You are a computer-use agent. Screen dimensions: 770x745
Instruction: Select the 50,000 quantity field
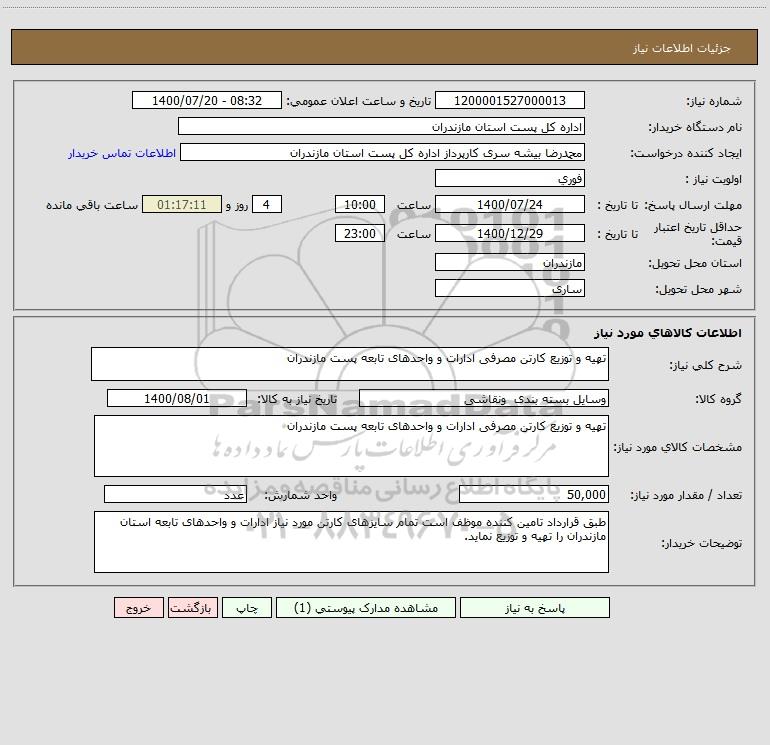tap(534, 494)
